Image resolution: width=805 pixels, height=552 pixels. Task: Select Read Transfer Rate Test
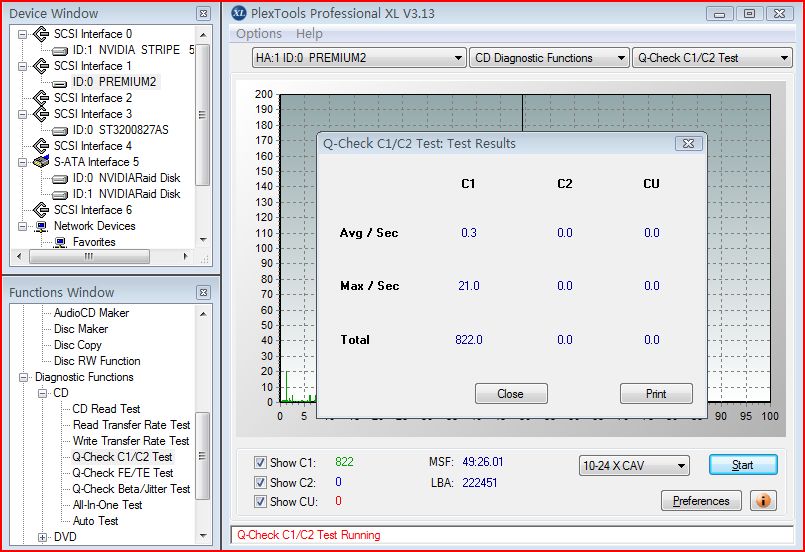(x=131, y=425)
